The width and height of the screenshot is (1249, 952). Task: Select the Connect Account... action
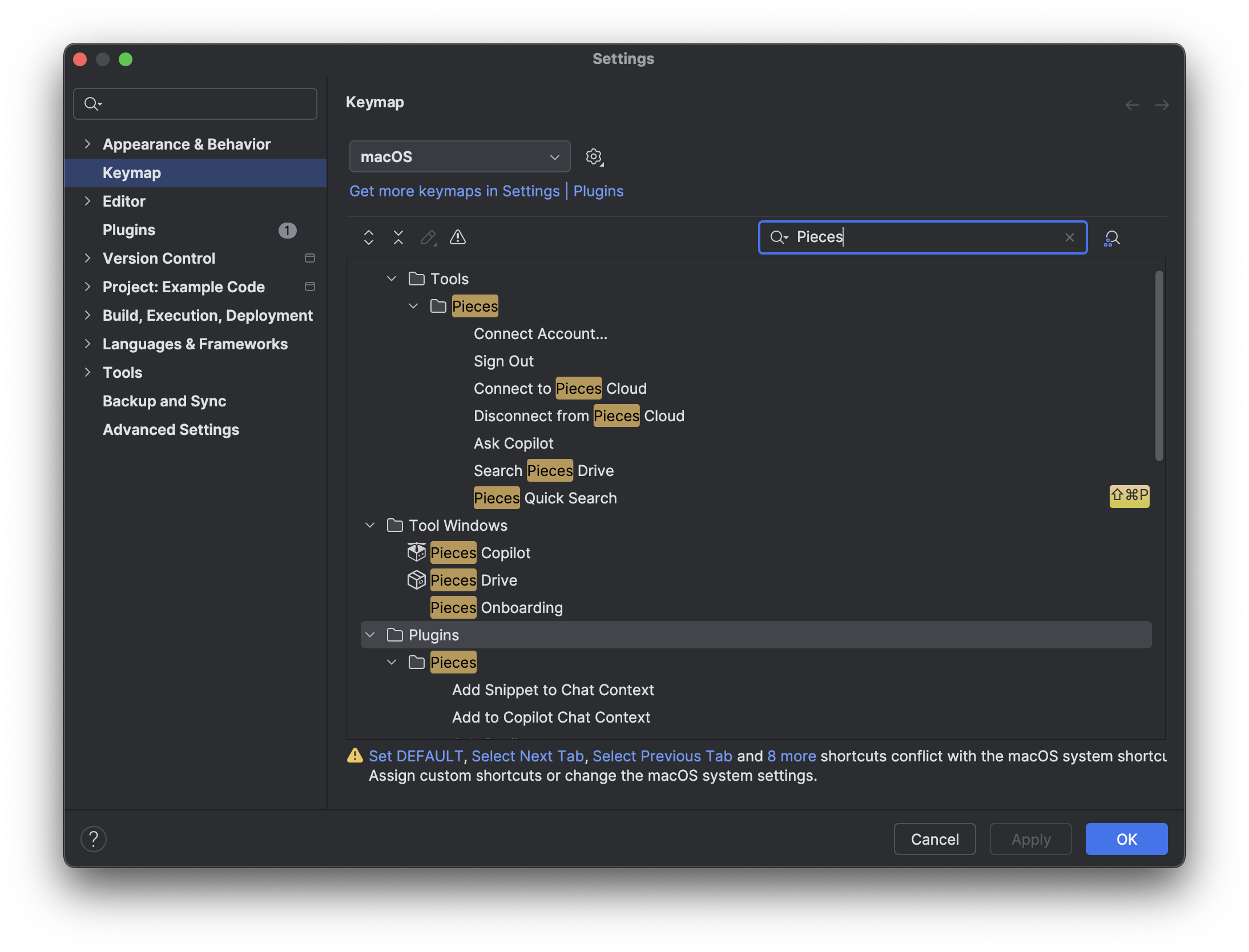[x=541, y=333]
